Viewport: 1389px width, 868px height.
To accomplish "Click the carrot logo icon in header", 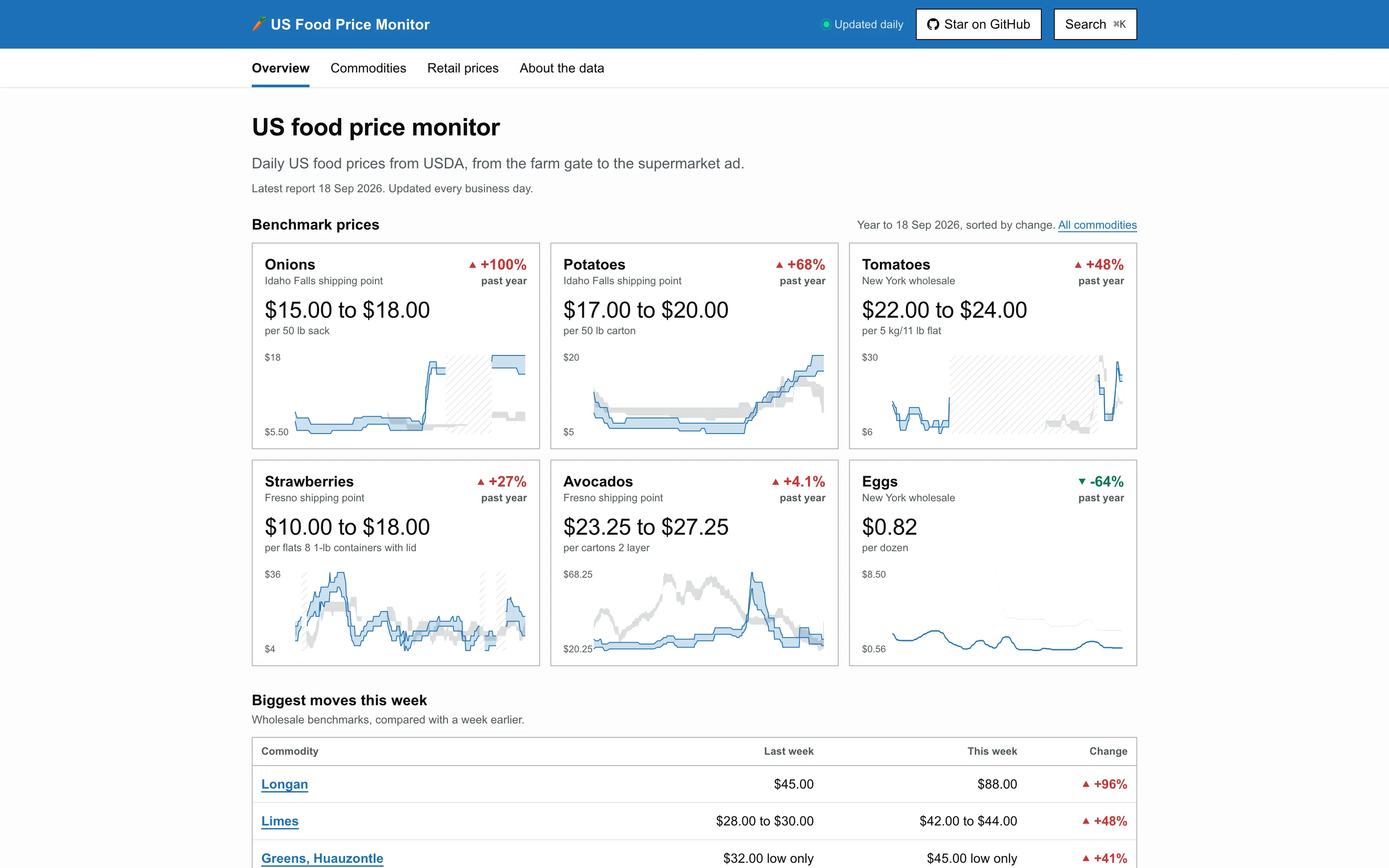I will tap(259, 24).
